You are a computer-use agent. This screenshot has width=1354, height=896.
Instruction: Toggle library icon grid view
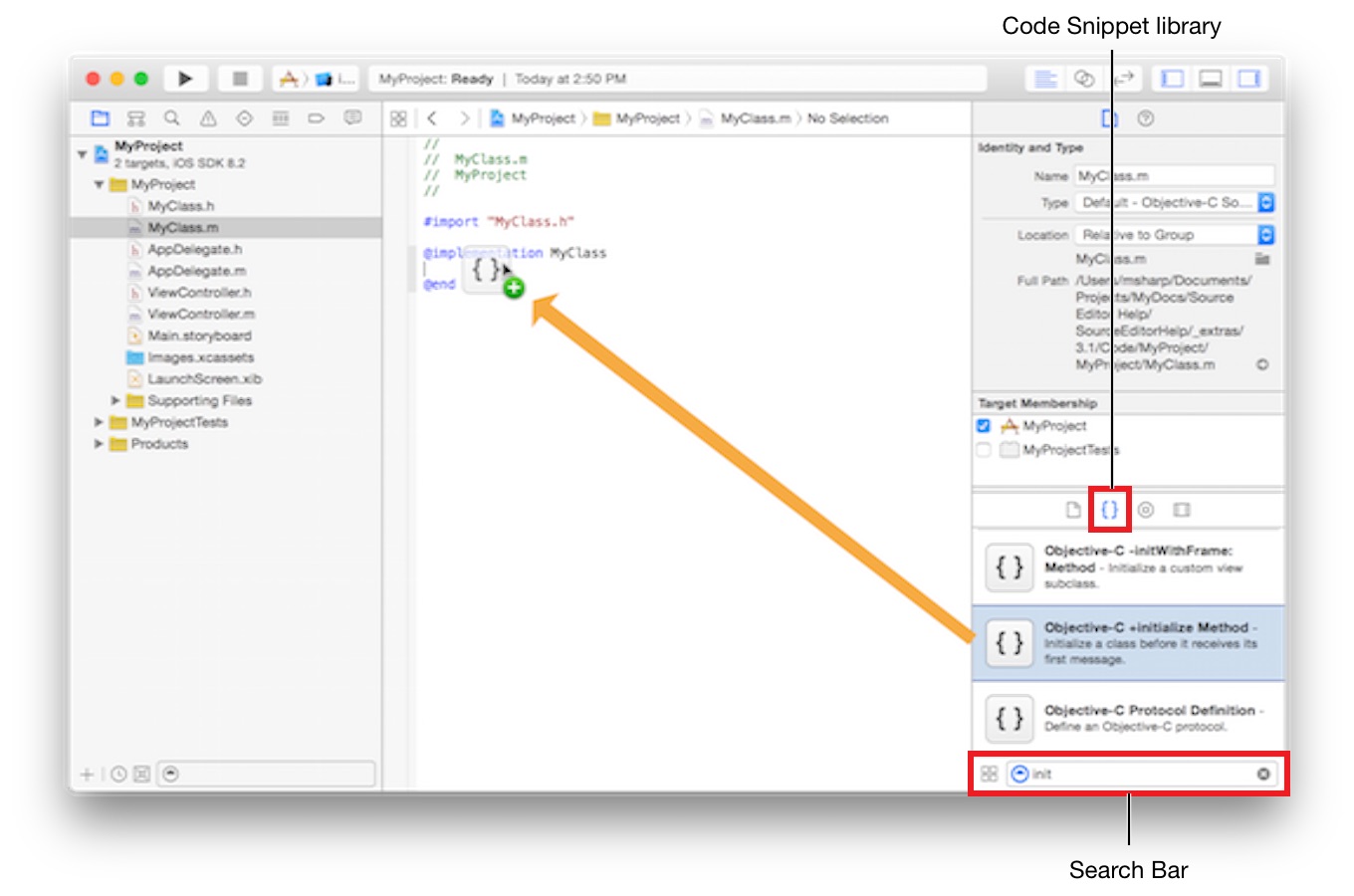click(x=989, y=774)
